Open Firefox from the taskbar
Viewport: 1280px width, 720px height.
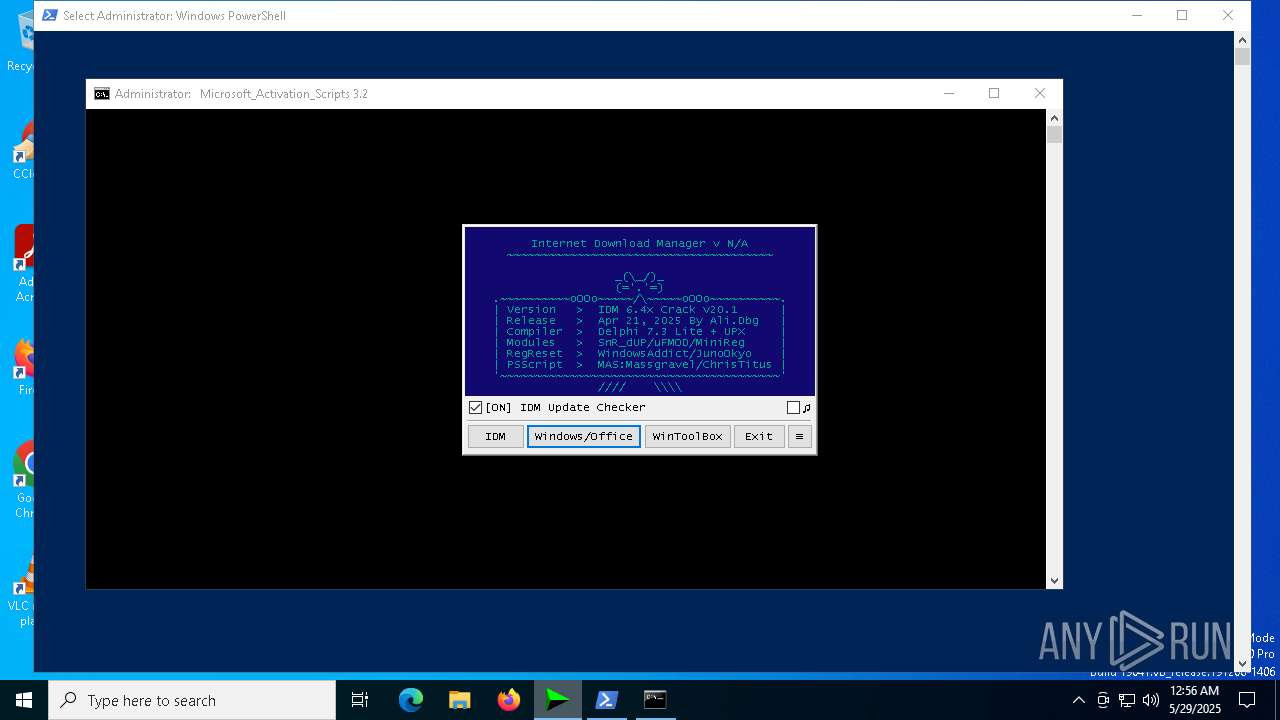509,700
